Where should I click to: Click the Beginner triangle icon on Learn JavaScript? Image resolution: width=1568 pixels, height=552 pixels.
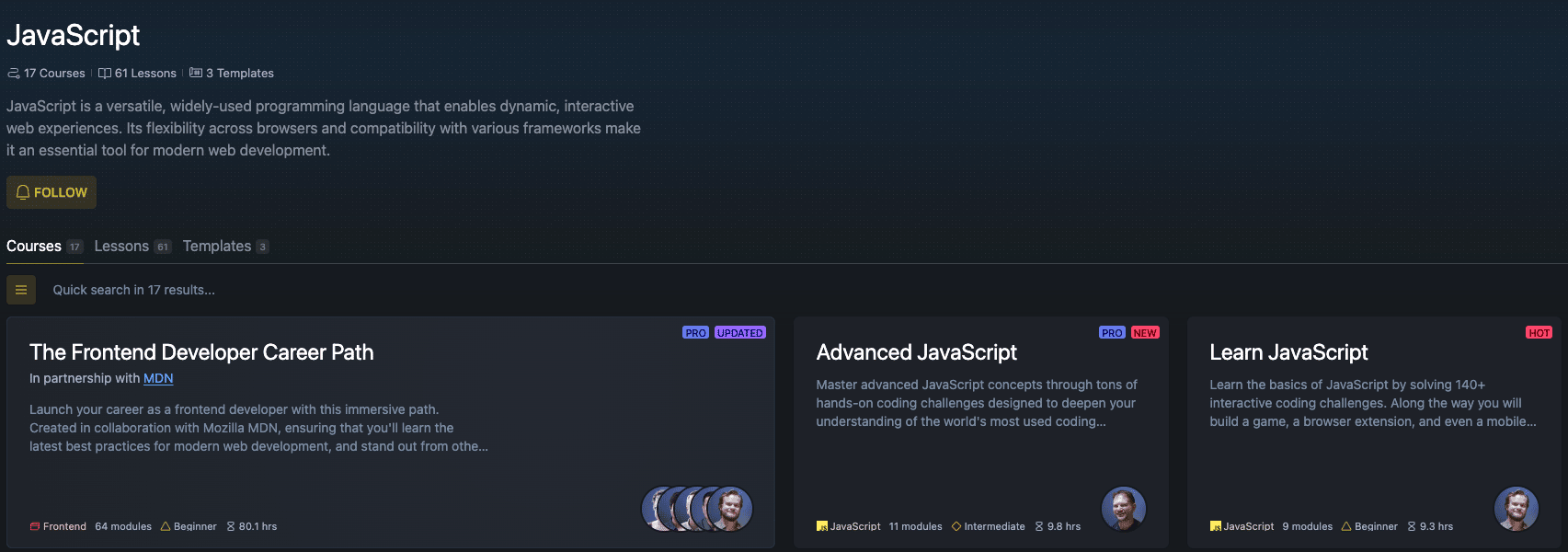coord(1346,526)
